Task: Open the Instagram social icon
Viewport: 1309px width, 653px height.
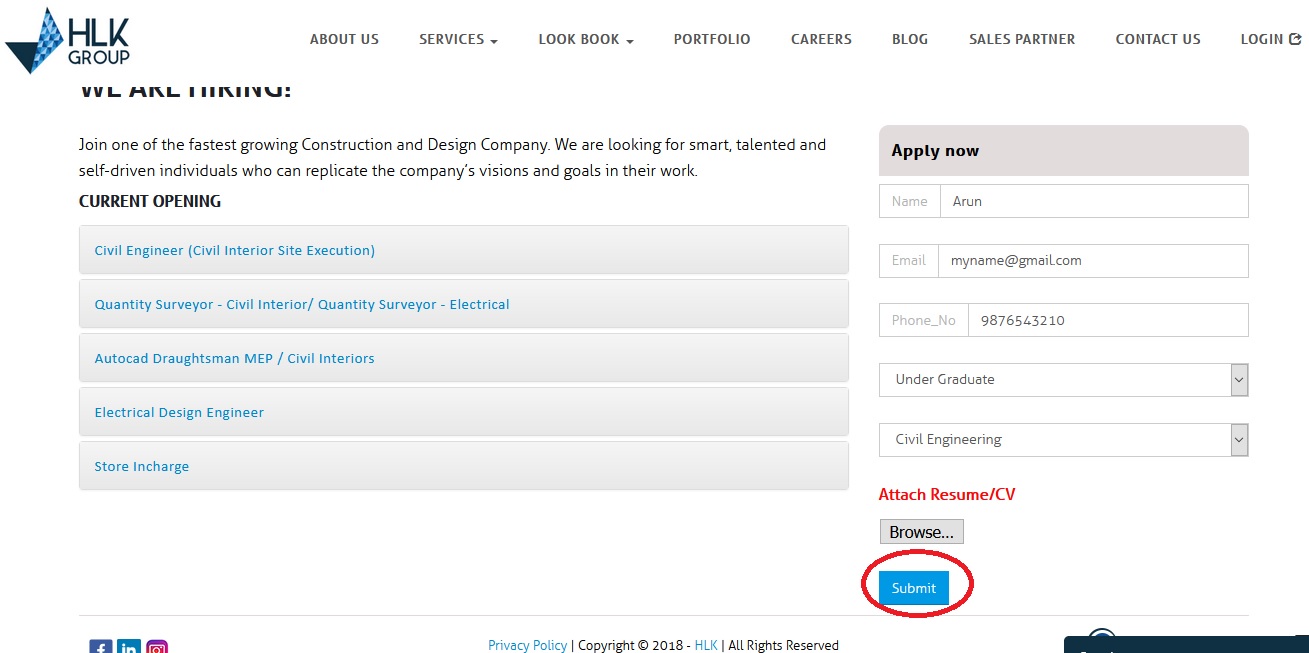Action: pyautogui.click(x=157, y=647)
